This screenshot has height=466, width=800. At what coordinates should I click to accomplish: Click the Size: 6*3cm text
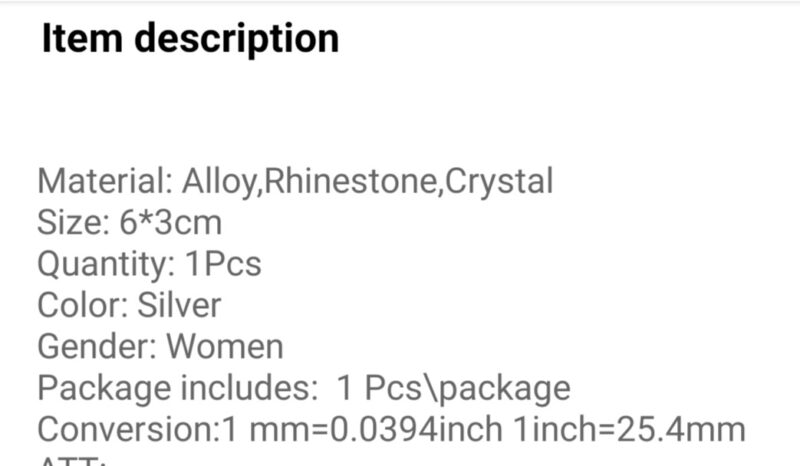tap(130, 223)
